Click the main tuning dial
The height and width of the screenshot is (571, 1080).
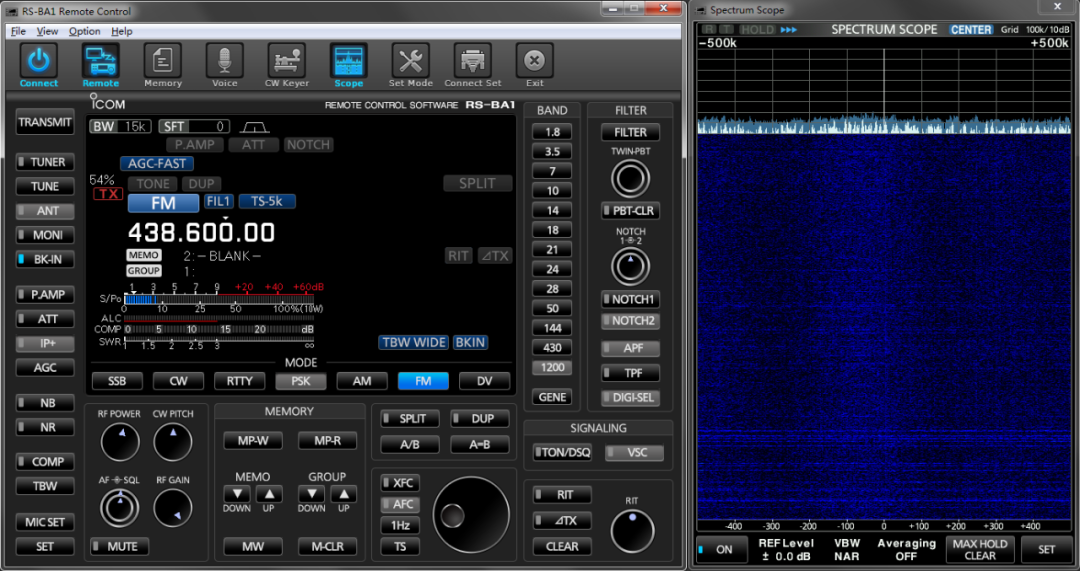coord(471,515)
